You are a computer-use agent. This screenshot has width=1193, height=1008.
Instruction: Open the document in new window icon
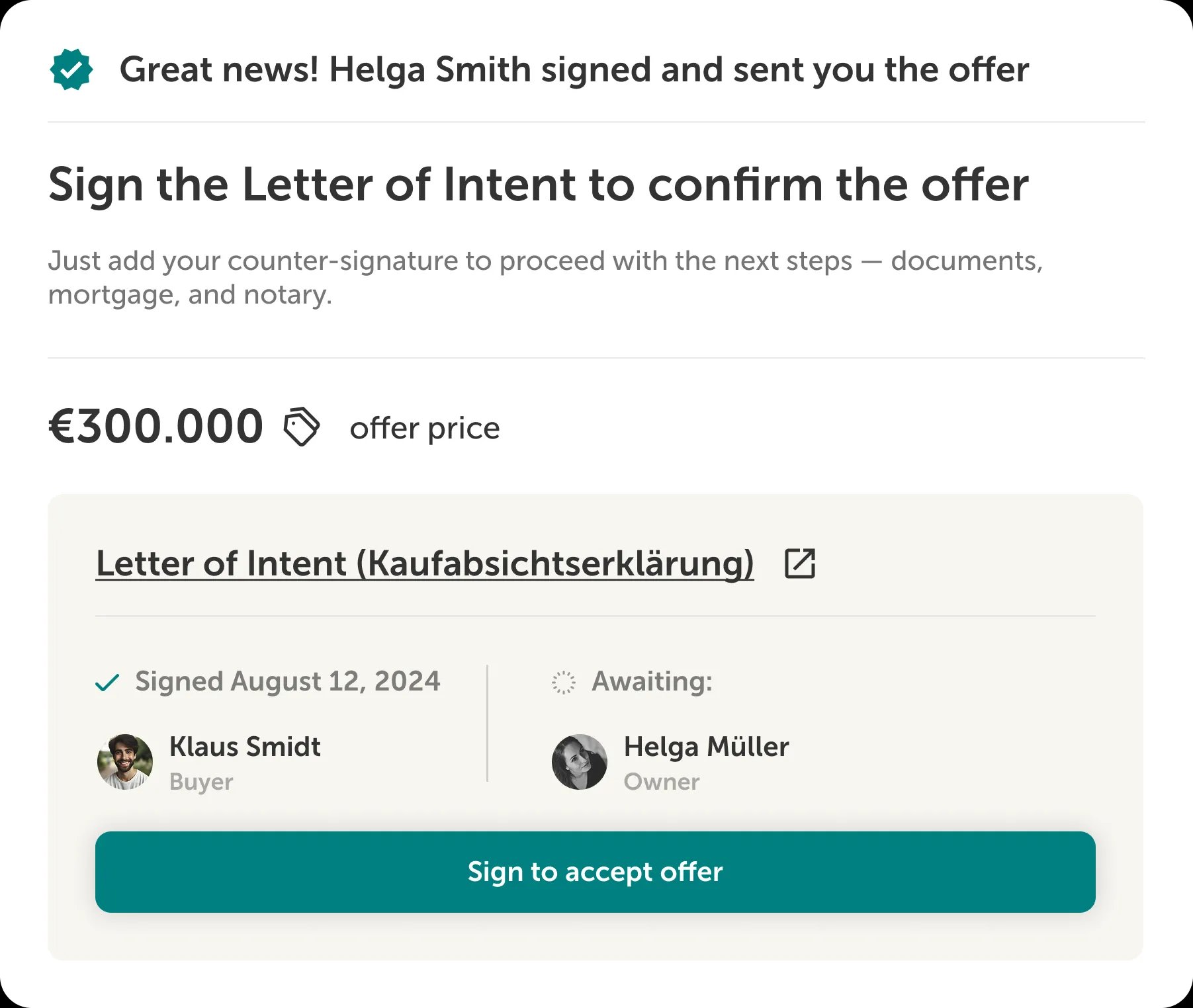(800, 564)
